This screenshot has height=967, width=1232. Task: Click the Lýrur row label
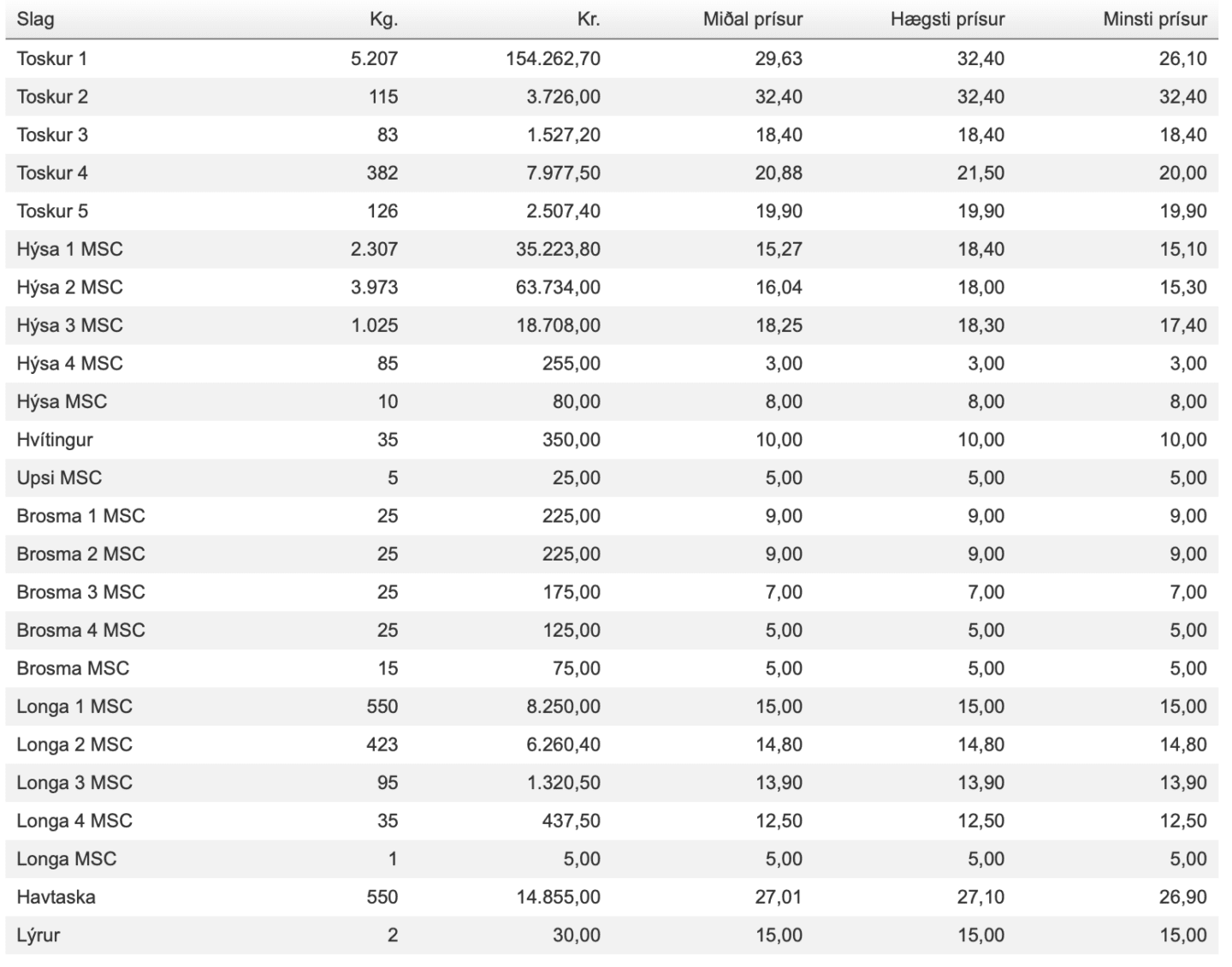click(38, 935)
